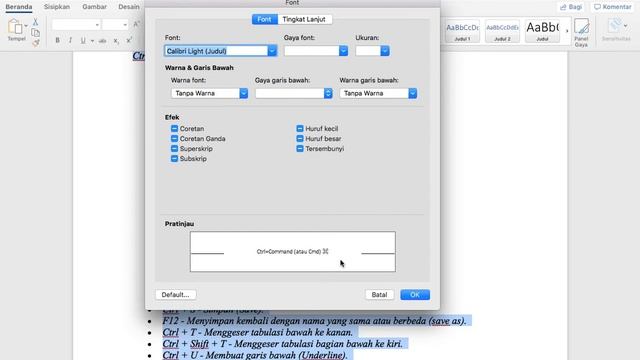Screen dimensions: 640x360
Task: Open Gaya font style dropdown
Action: (x=343, y=51)
